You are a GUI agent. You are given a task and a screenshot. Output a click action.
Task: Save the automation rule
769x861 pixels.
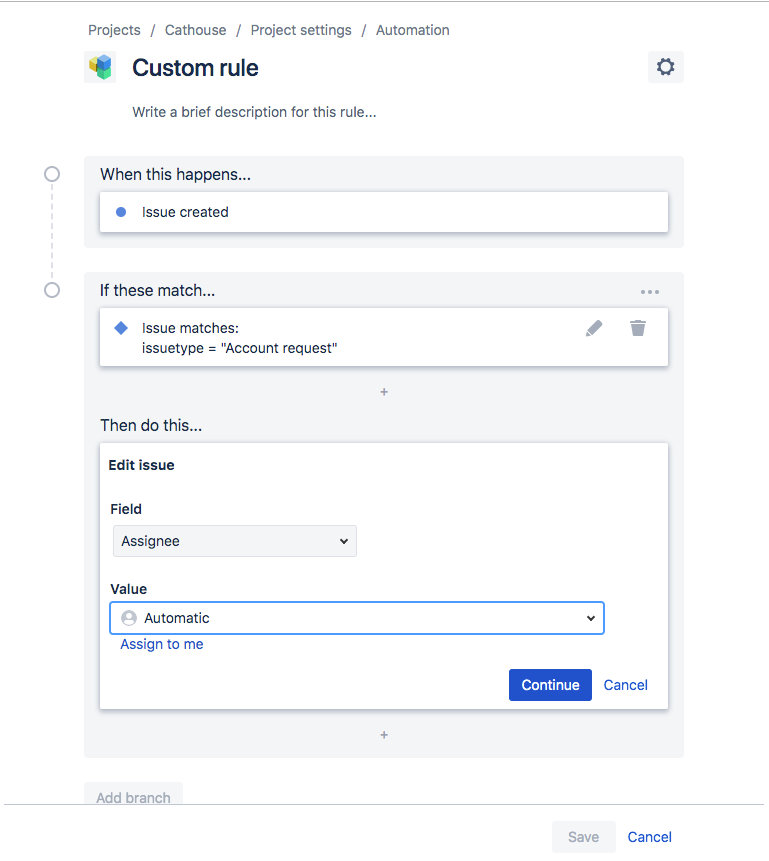tap(583, 837)
